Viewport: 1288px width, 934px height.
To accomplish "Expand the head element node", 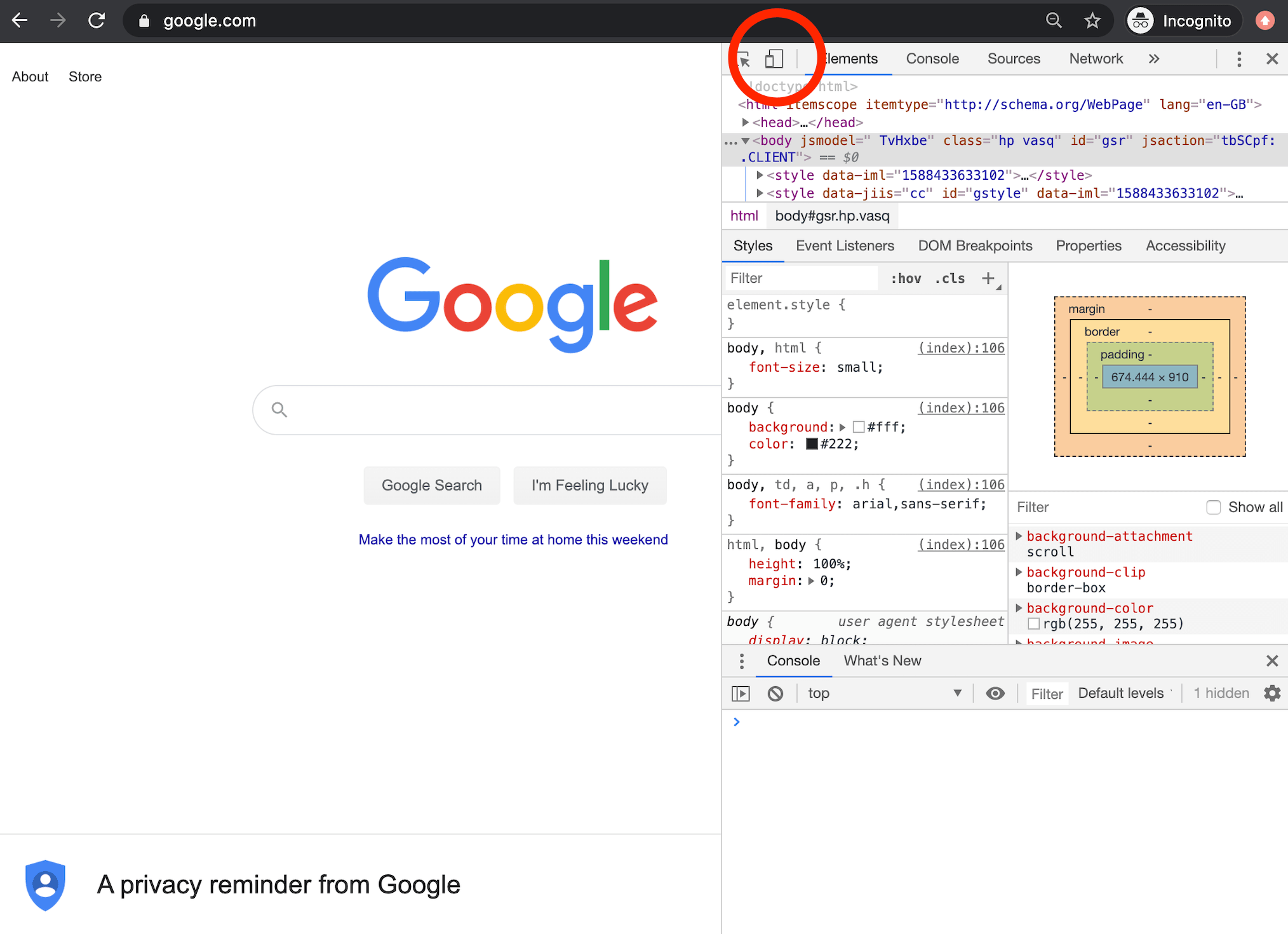I will click(x=746, y=122).
